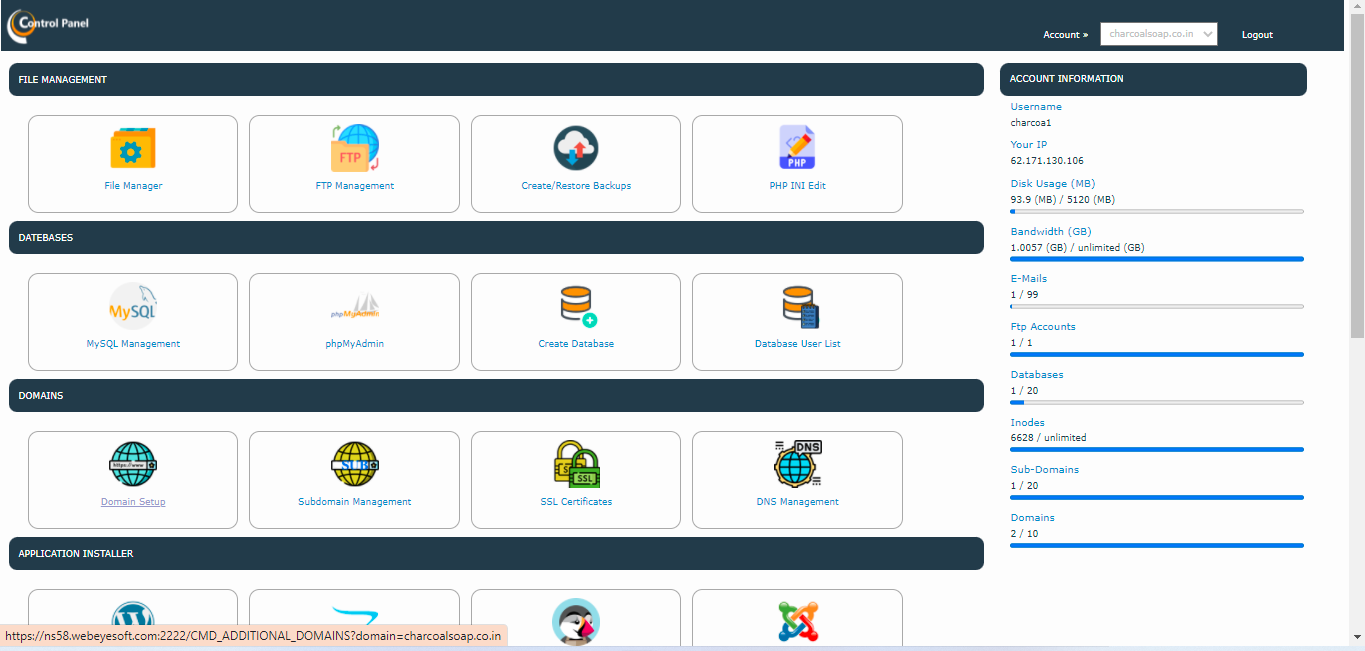Open the Domain Setup globe icon
This screenshot has height=651, width=1365.
(x=133, y=464)
